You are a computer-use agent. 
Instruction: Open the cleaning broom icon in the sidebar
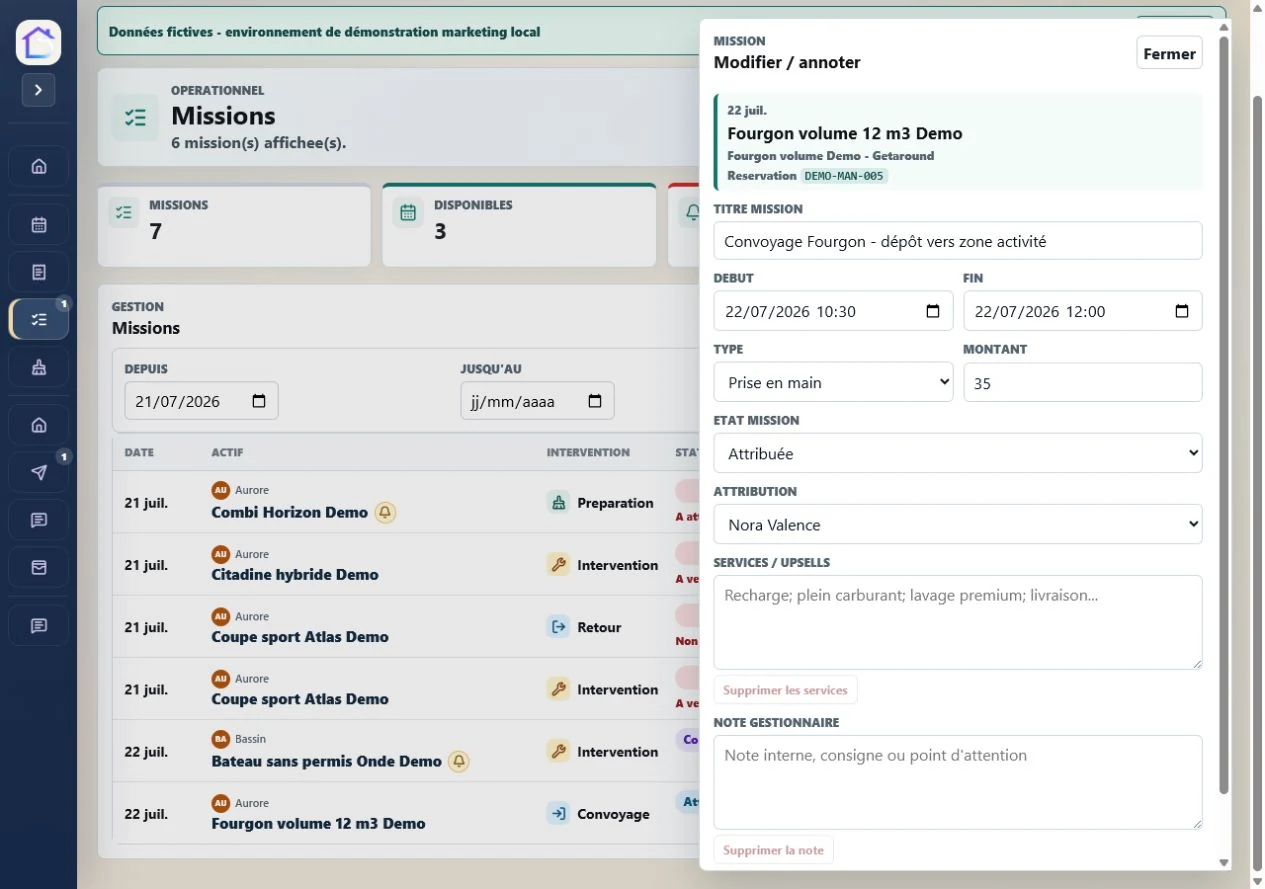39,367
